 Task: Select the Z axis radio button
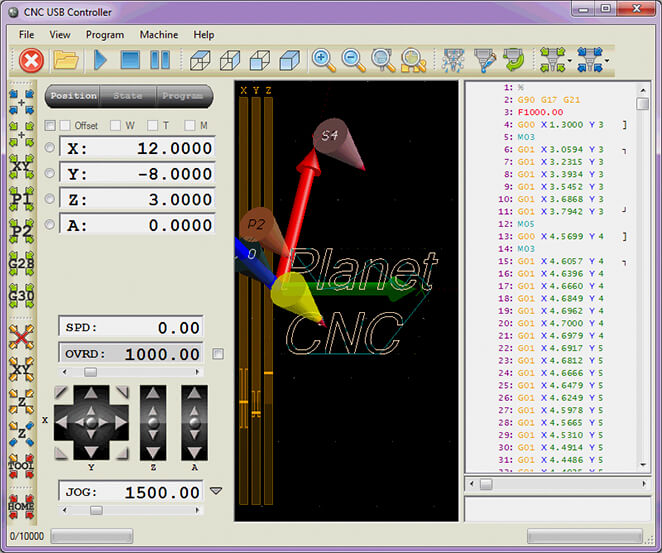click(x=49, y=199)
